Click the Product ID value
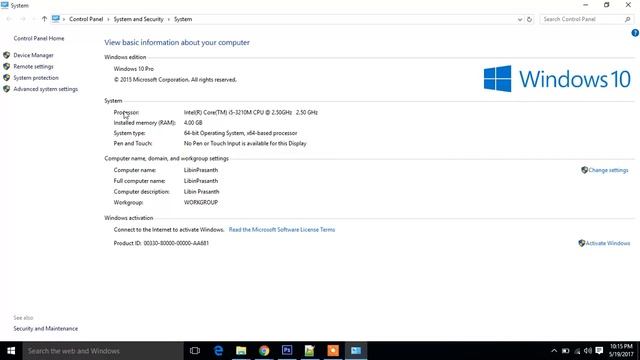Image resolution: width=640 pixels, height=360 pixels. point(176,243)
